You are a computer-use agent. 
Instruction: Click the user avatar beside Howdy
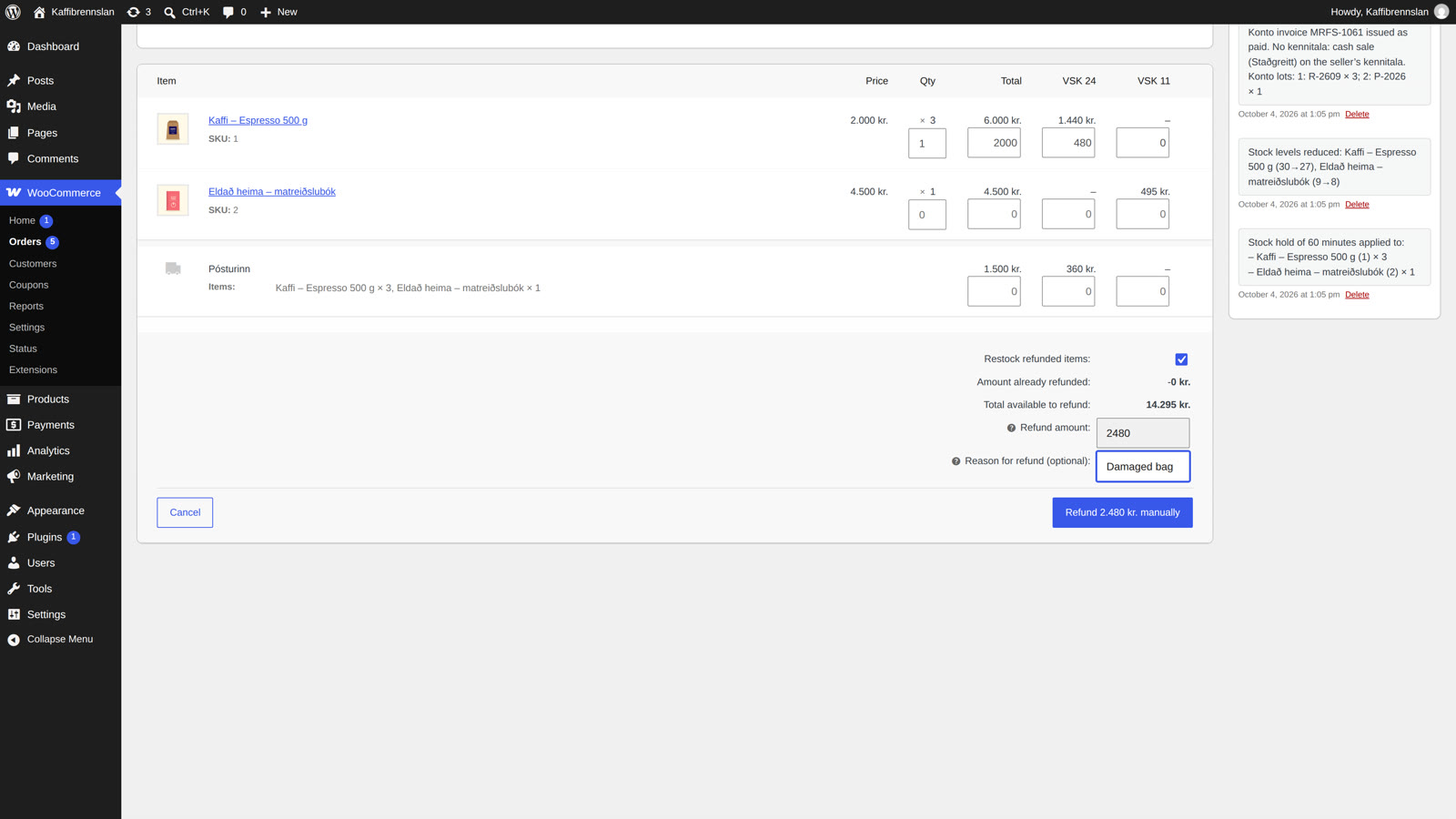(1441, 12)
